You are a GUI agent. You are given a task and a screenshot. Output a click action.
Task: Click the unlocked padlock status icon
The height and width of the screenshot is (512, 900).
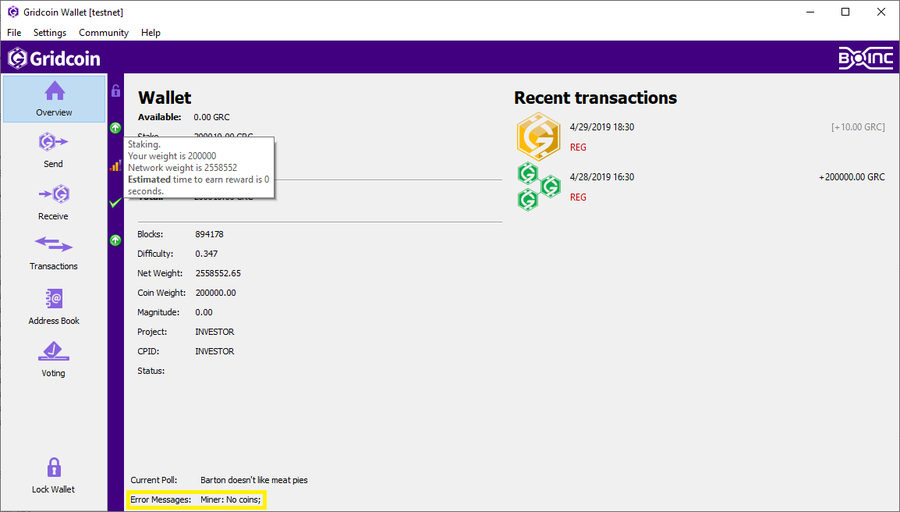(116, 90)
